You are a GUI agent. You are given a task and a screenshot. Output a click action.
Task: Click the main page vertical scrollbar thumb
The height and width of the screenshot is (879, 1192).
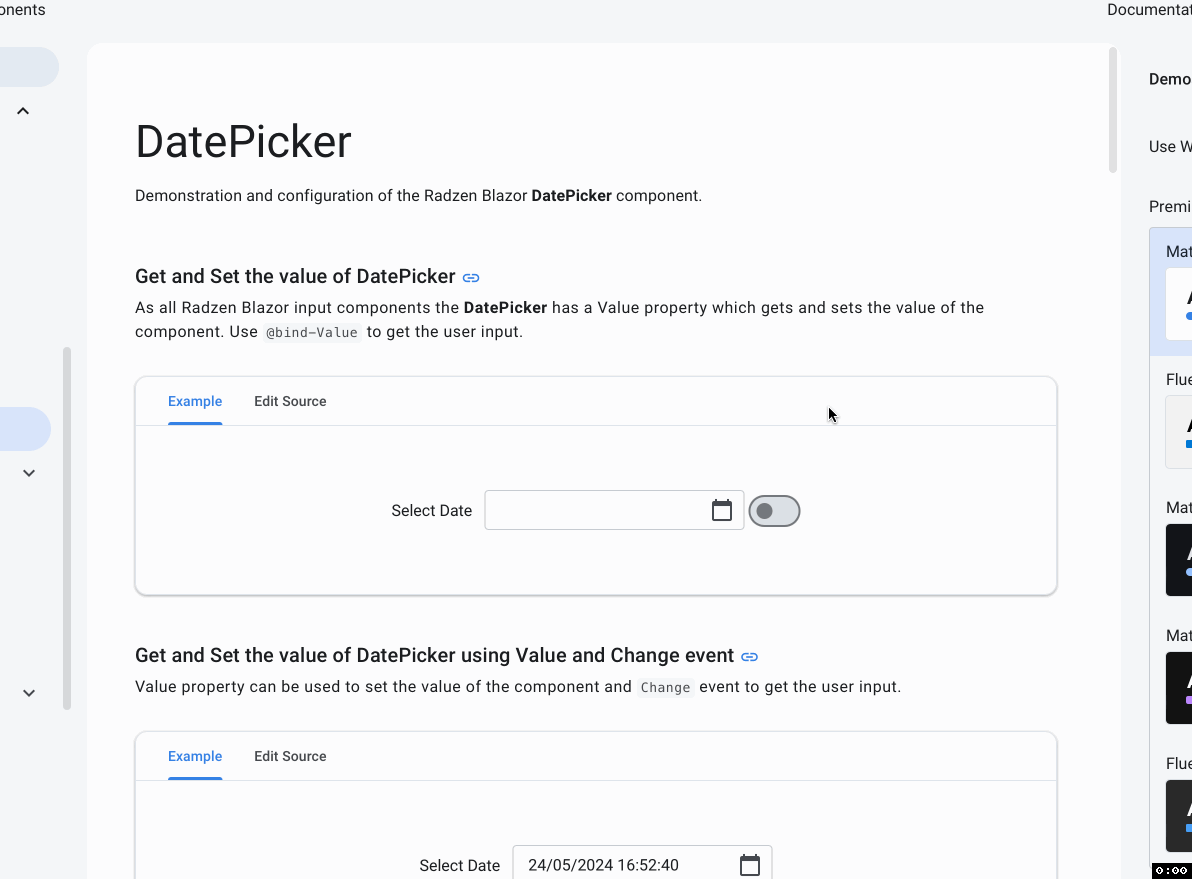click(x=1113, y=110)
